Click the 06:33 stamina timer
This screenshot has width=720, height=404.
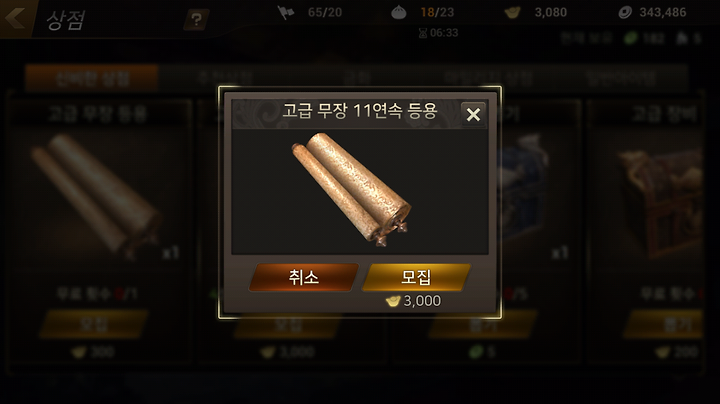click(439, 33)
